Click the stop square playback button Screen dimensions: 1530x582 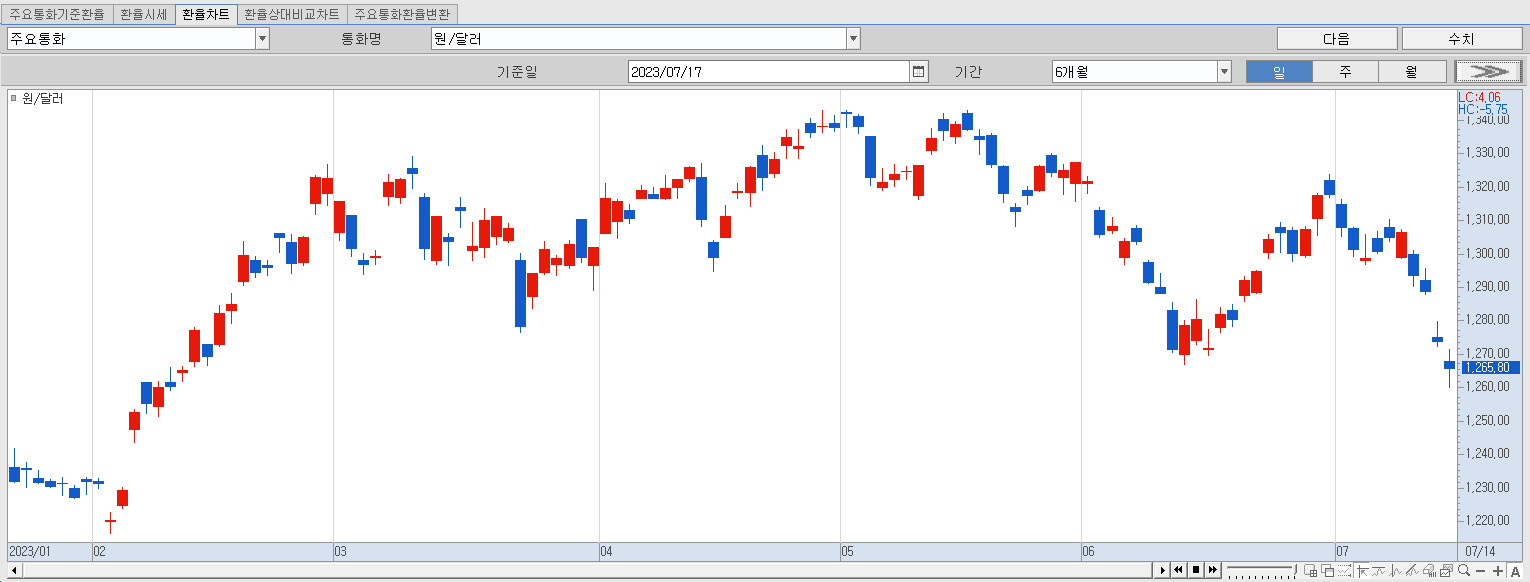(1195, 570)
